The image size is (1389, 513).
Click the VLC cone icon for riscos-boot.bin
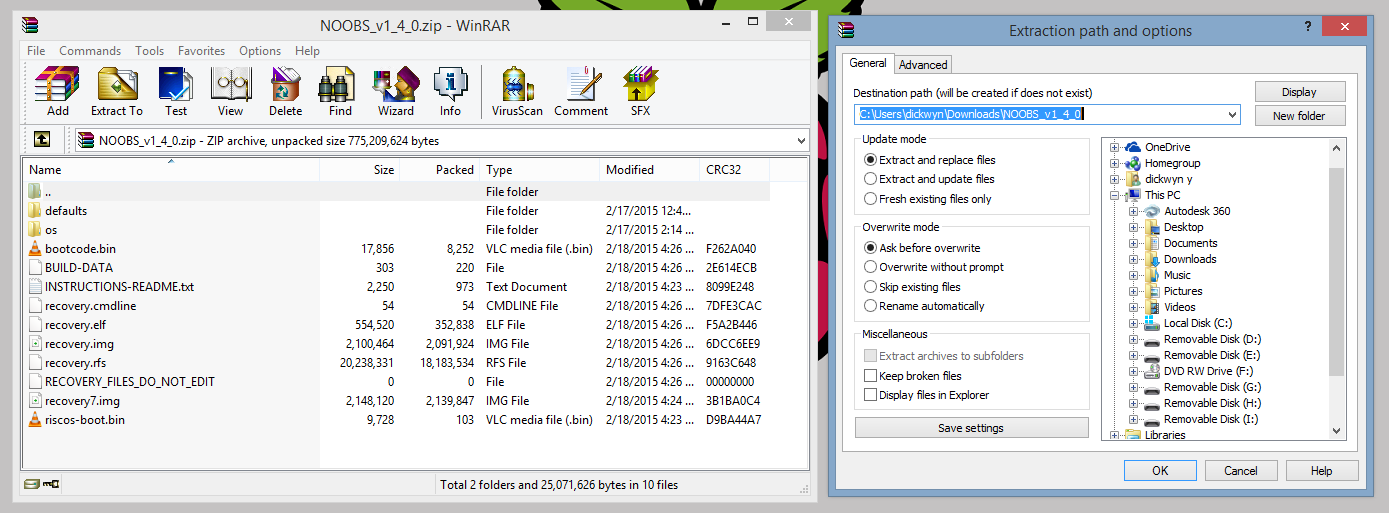coord(35,419)
